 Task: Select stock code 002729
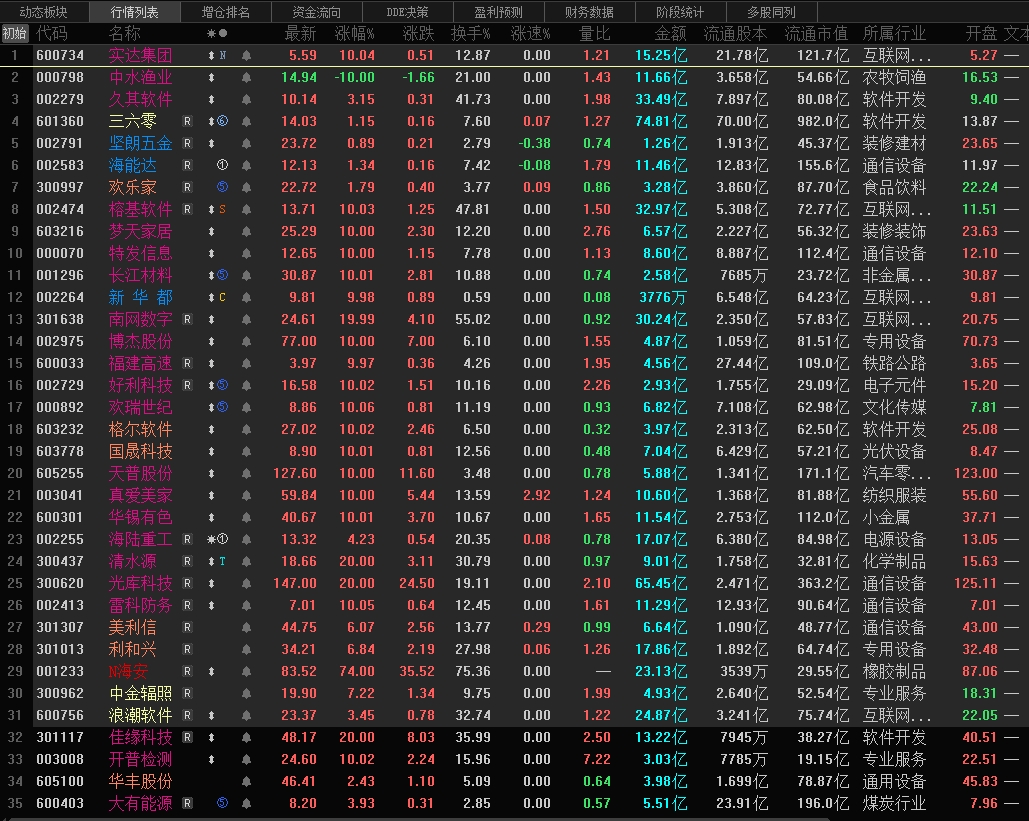(x=60, y=385)
